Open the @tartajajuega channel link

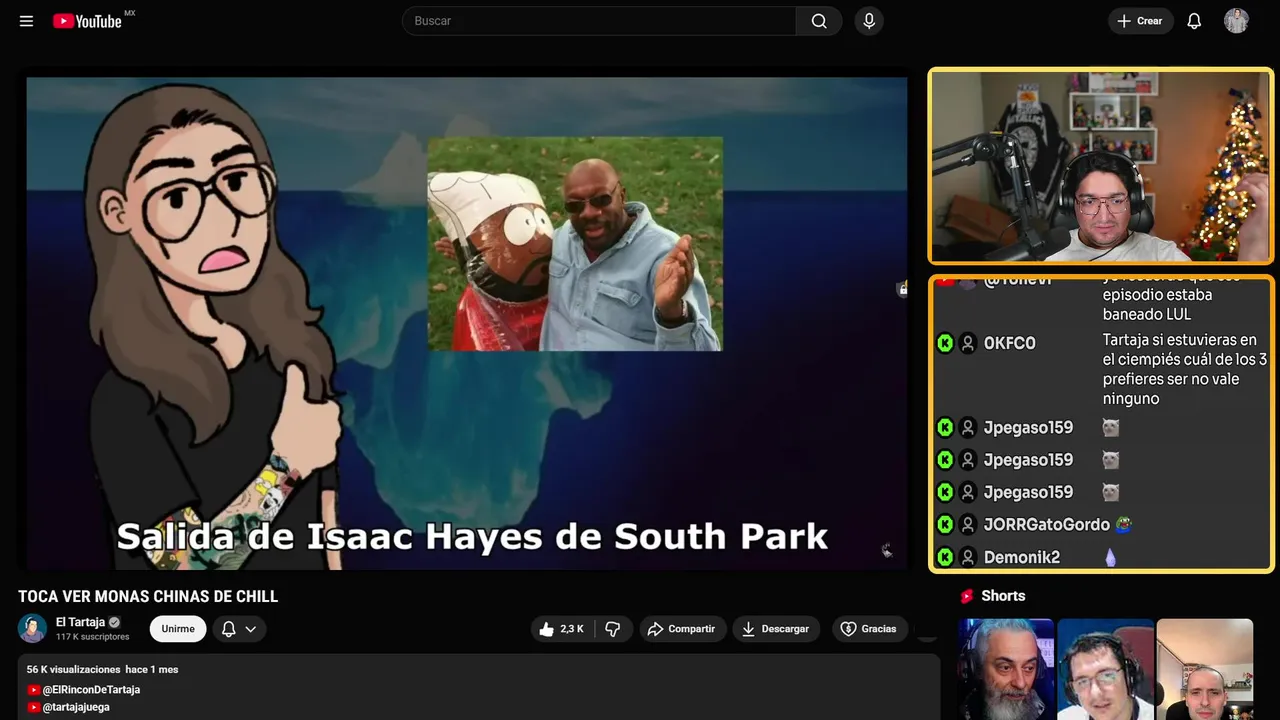click(x=76, y=707)
